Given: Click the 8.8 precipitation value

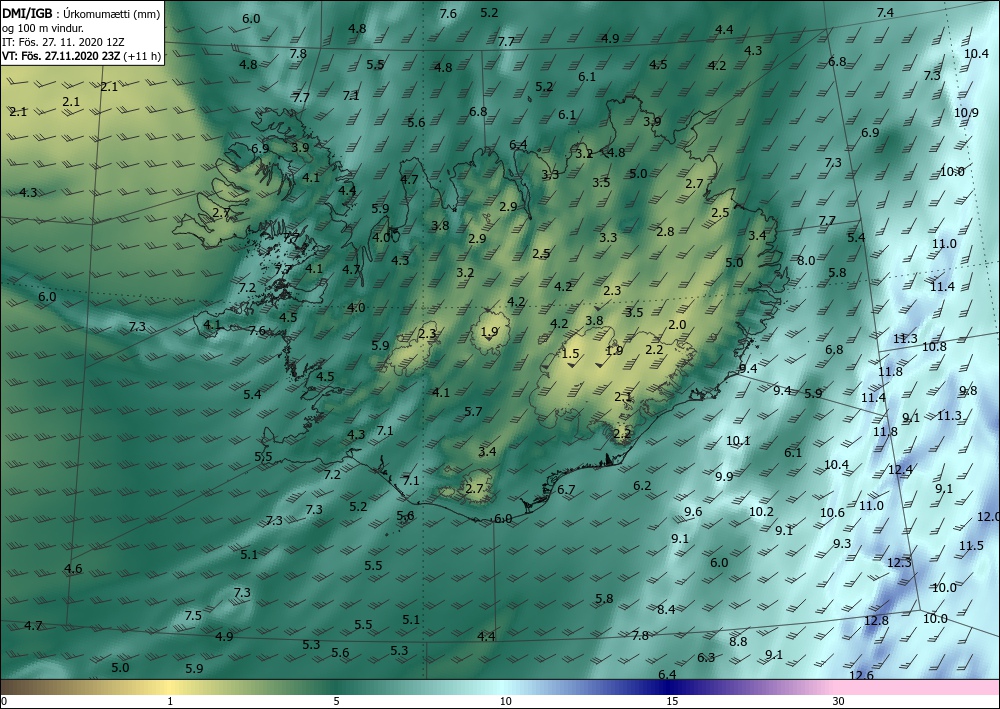Looking at the screenshot, I should pos(738,641).
